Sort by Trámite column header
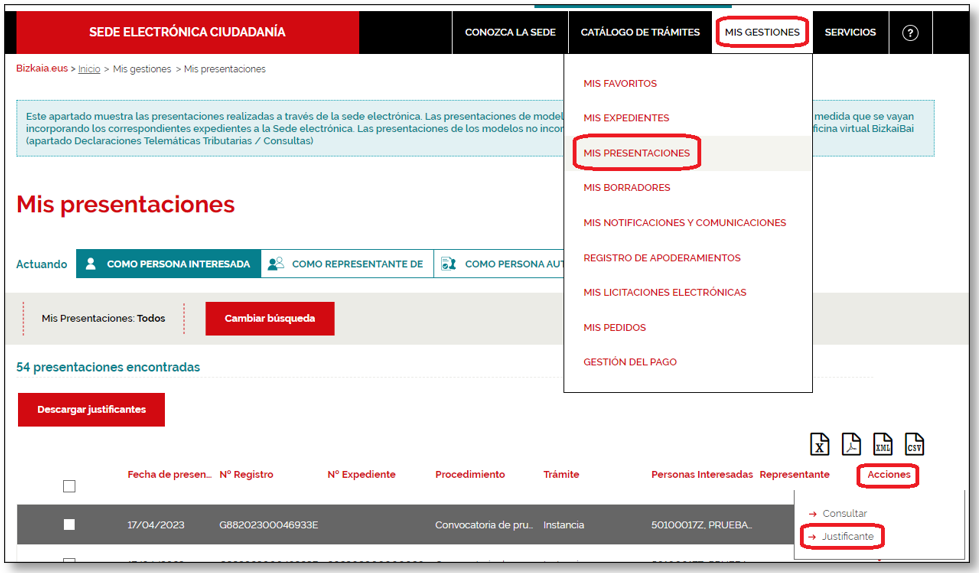Screen dimensions: 979x573 tap(561, 474)
